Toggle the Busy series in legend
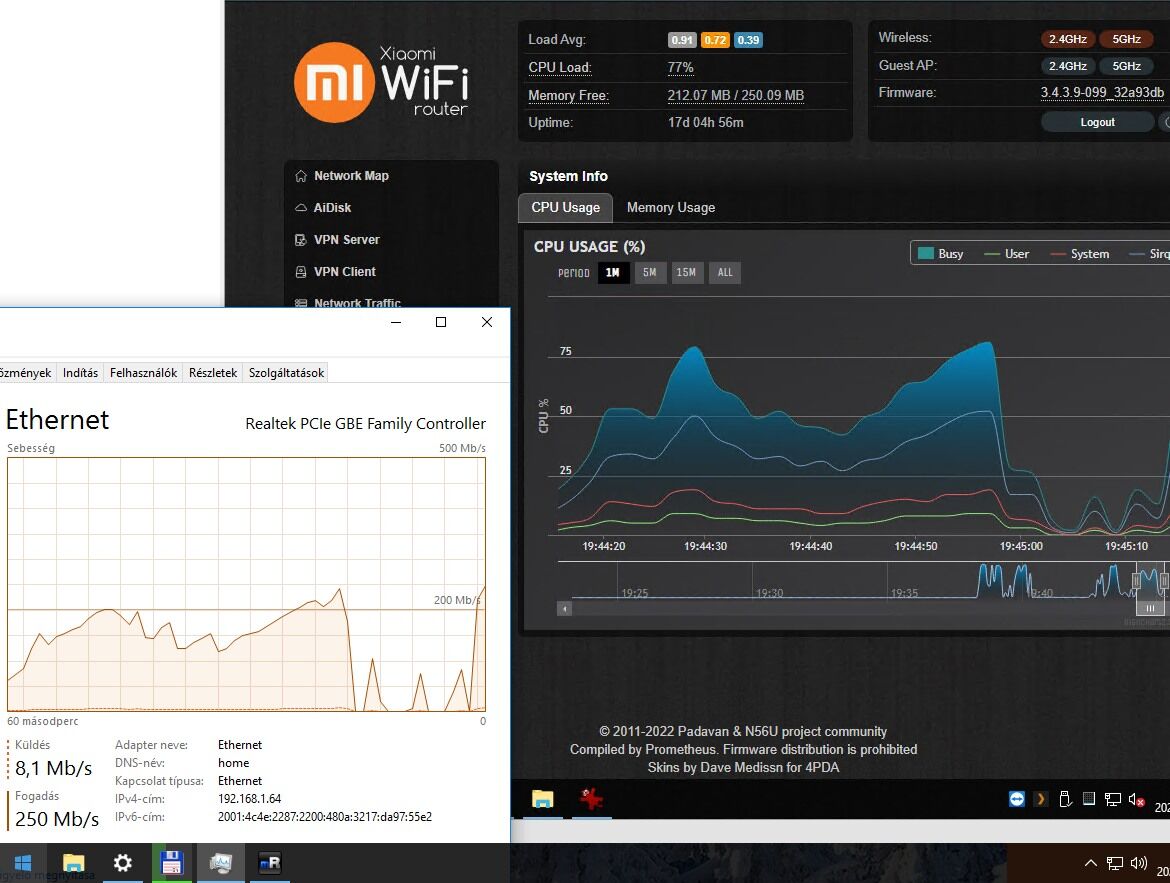The height and width of the screenshot is (883, 1170). (x=940, y=254)
